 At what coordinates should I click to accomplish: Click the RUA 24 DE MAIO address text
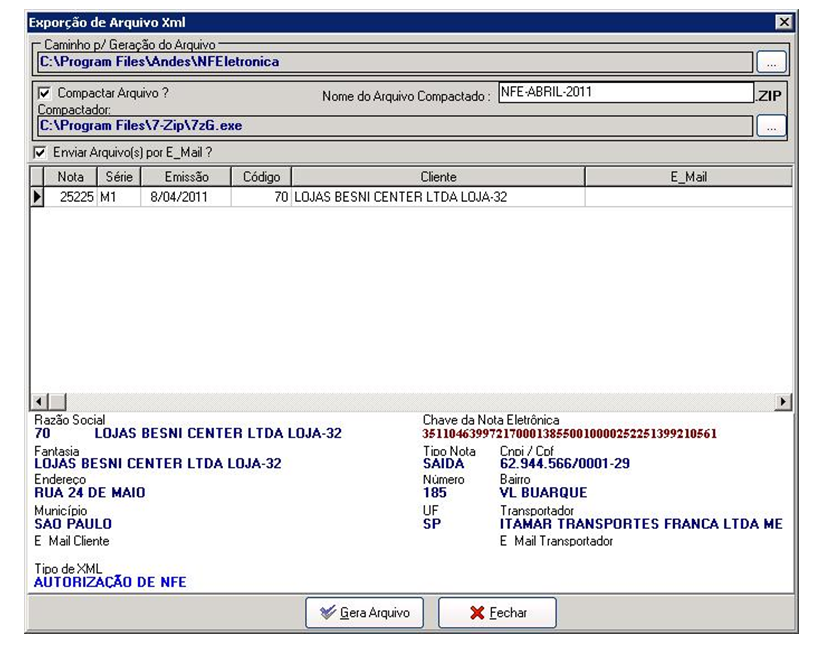click(90, 493)
